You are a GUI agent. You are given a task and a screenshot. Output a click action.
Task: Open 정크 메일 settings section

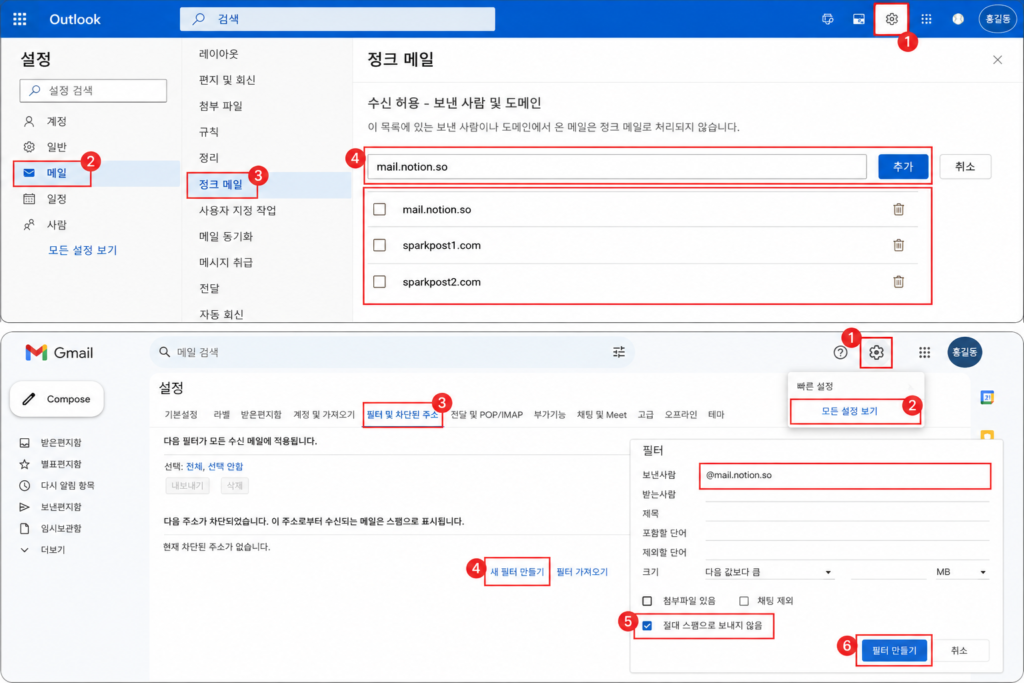coord(221,185)
